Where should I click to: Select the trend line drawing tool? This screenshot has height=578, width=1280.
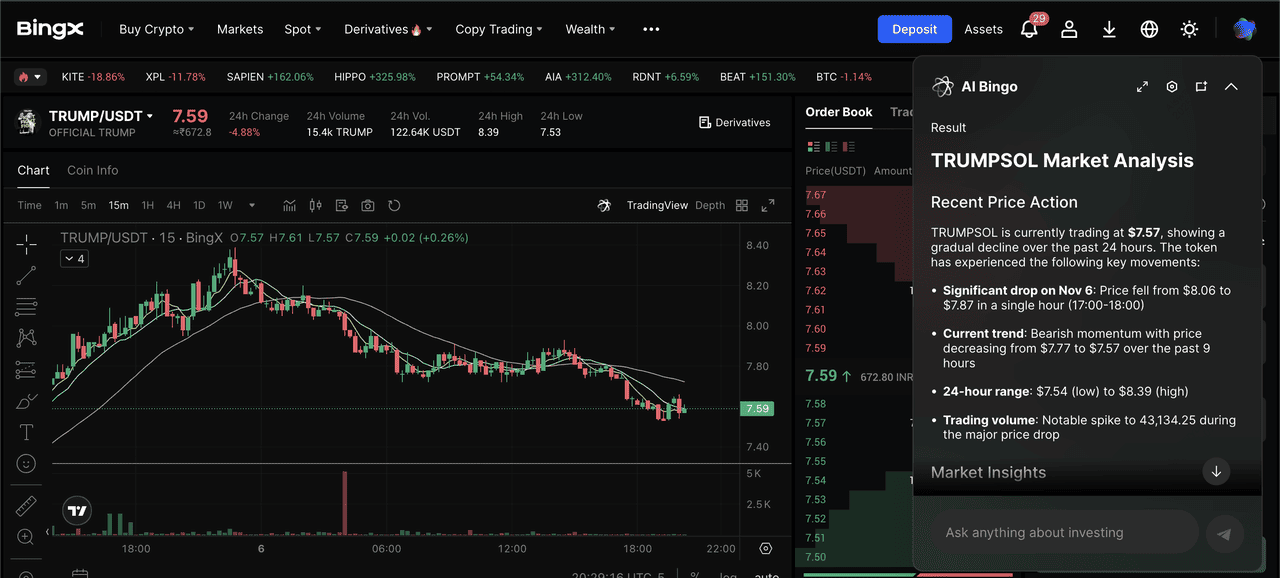tap(27, 275)
